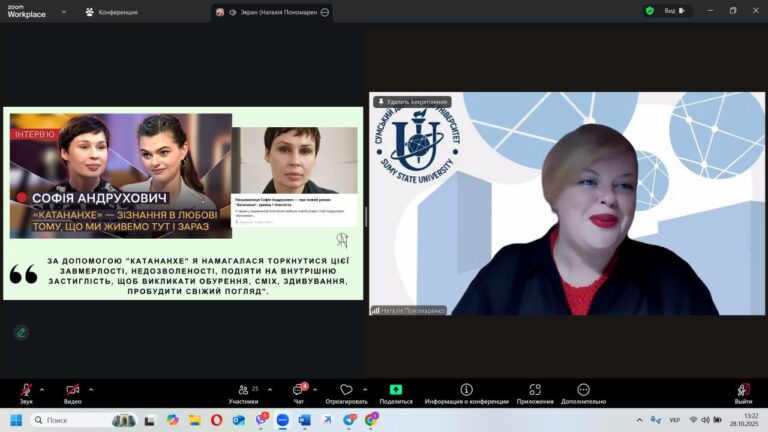Unmute the microphone with the Звук button
This screenshot has height=432, width=768.
26,391
